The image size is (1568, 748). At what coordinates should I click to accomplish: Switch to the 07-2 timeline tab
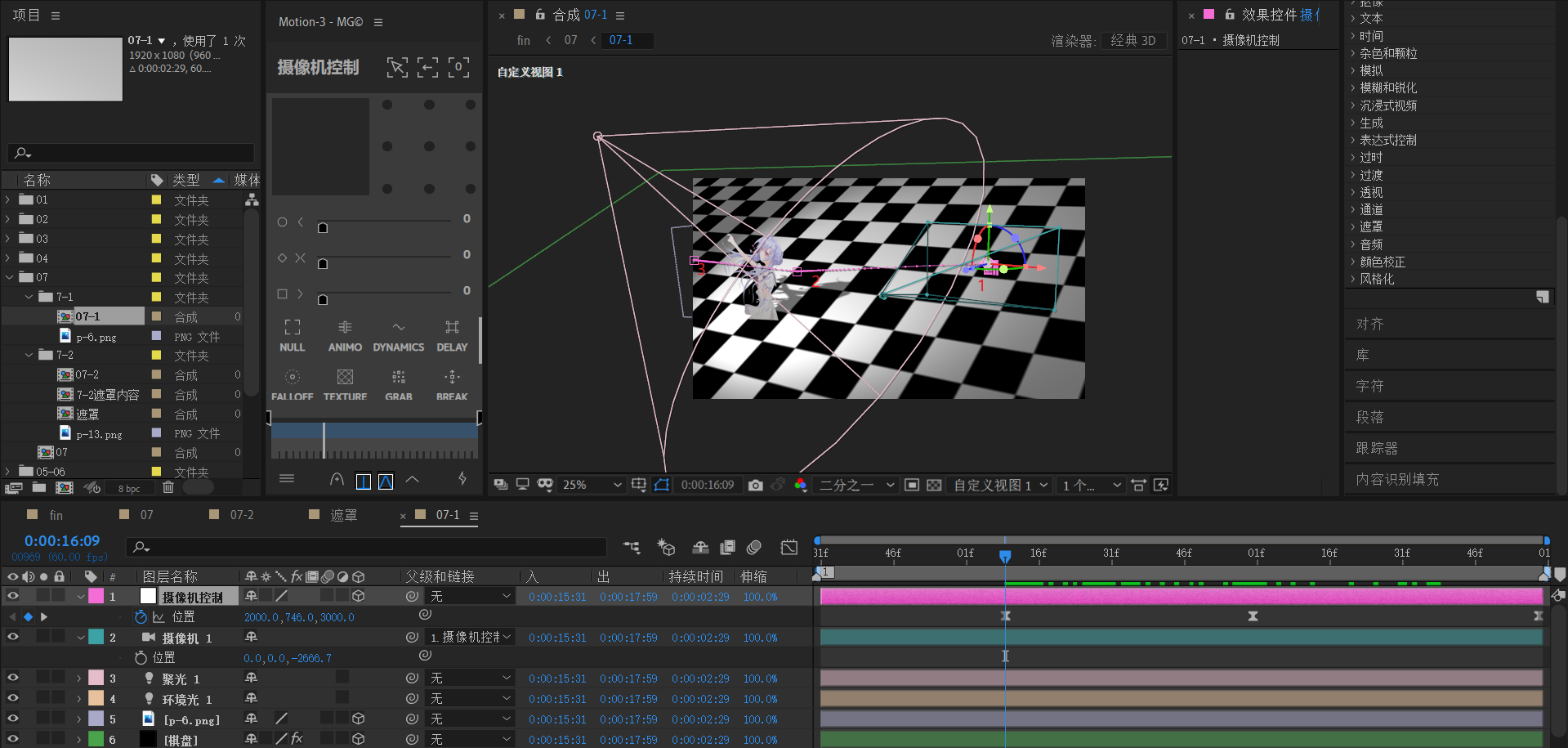pos(242,515)
